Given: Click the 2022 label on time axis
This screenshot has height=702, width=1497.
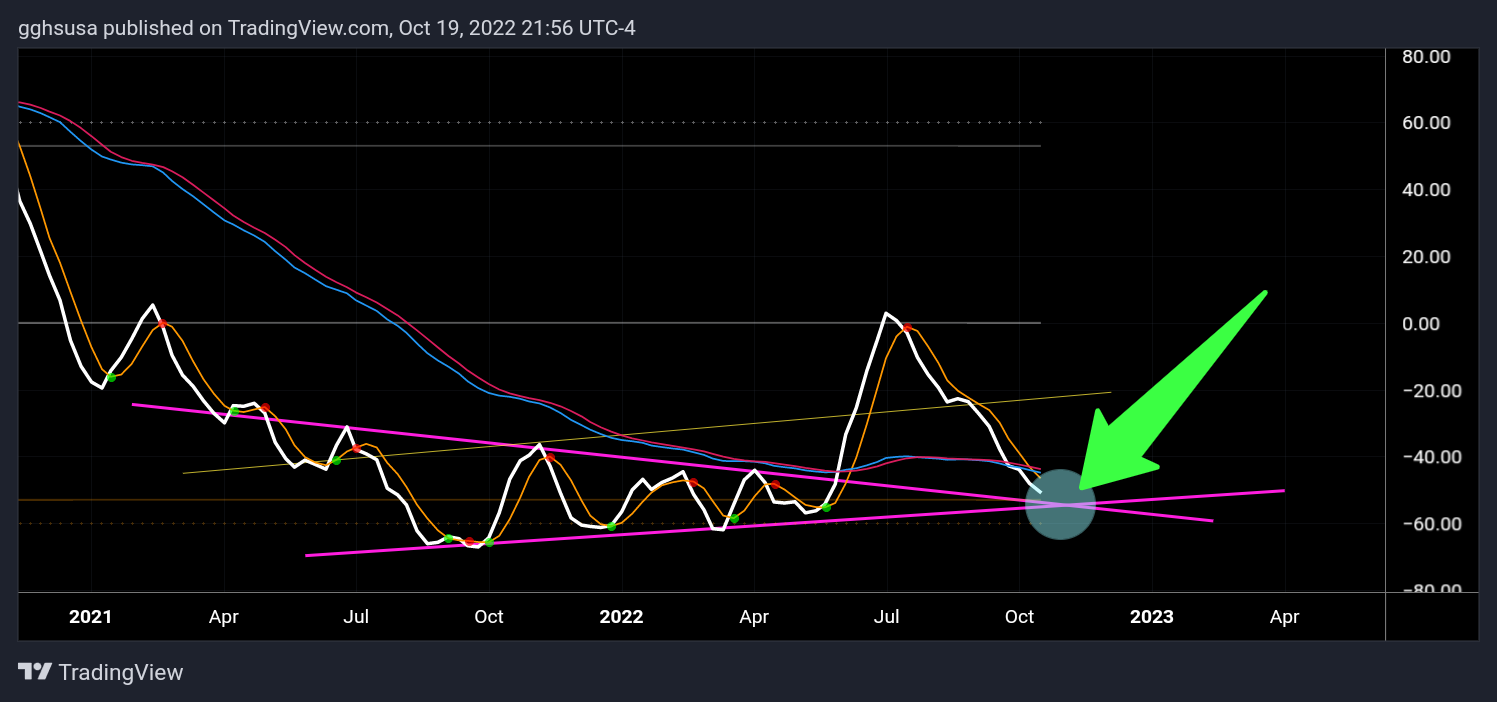Looking at the screenshot, I should [621, 617].
